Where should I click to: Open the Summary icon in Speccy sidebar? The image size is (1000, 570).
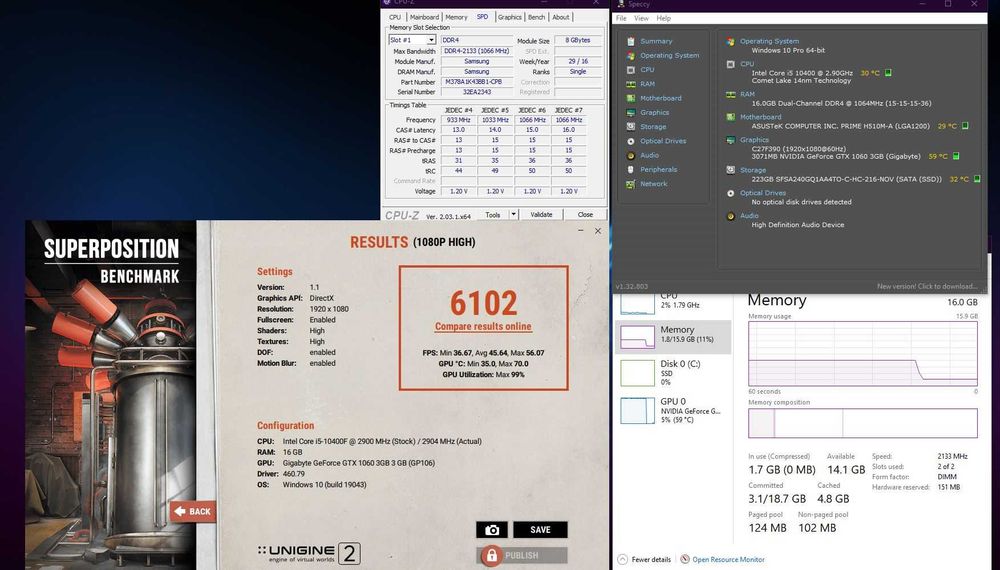tap(631, 41)
